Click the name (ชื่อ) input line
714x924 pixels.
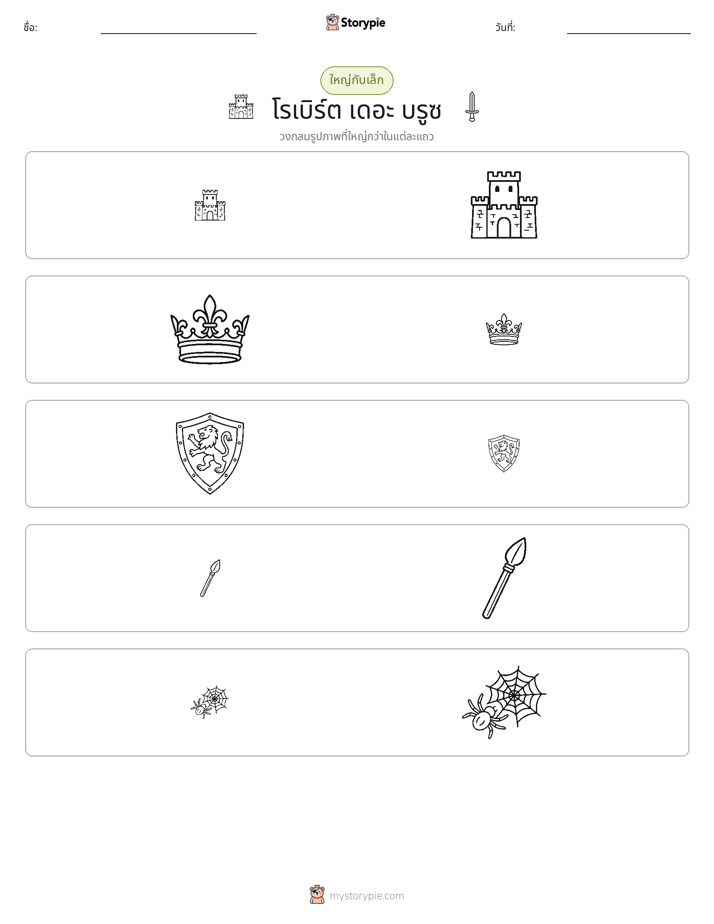point(178,29)
